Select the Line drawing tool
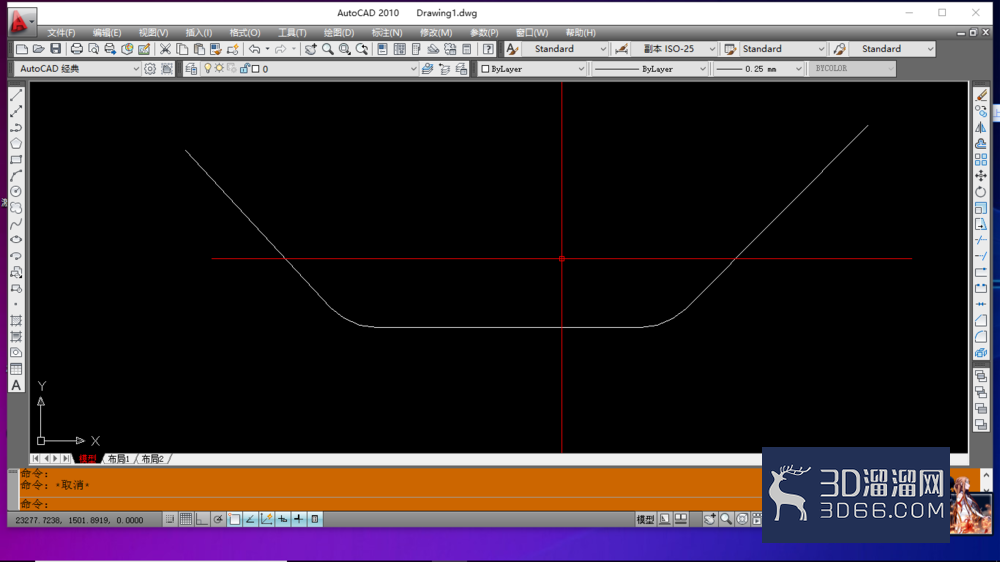Image resolution: width=1000 pixels, height=562 pixels. click(x=16, y=95)
